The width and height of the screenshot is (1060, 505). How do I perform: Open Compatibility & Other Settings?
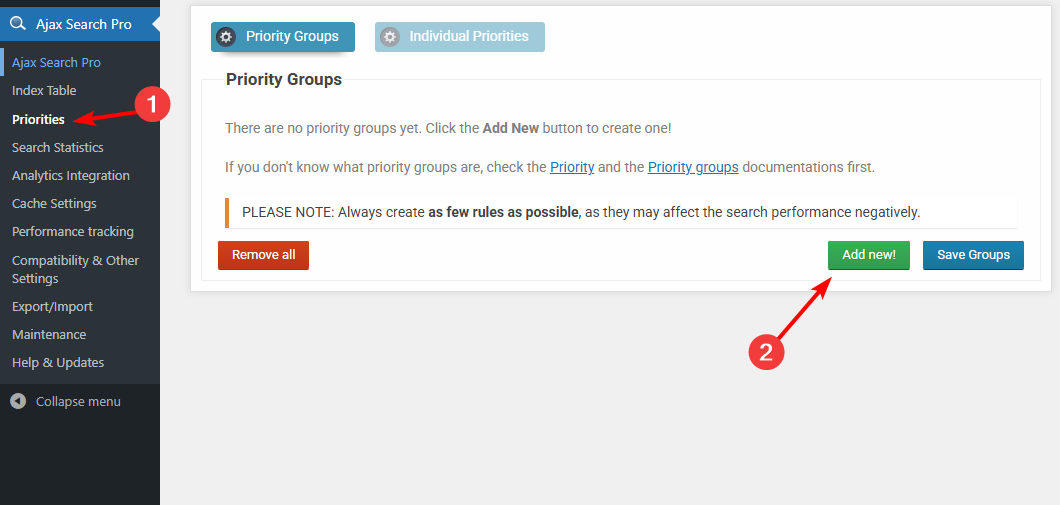(x=75, y=269)
